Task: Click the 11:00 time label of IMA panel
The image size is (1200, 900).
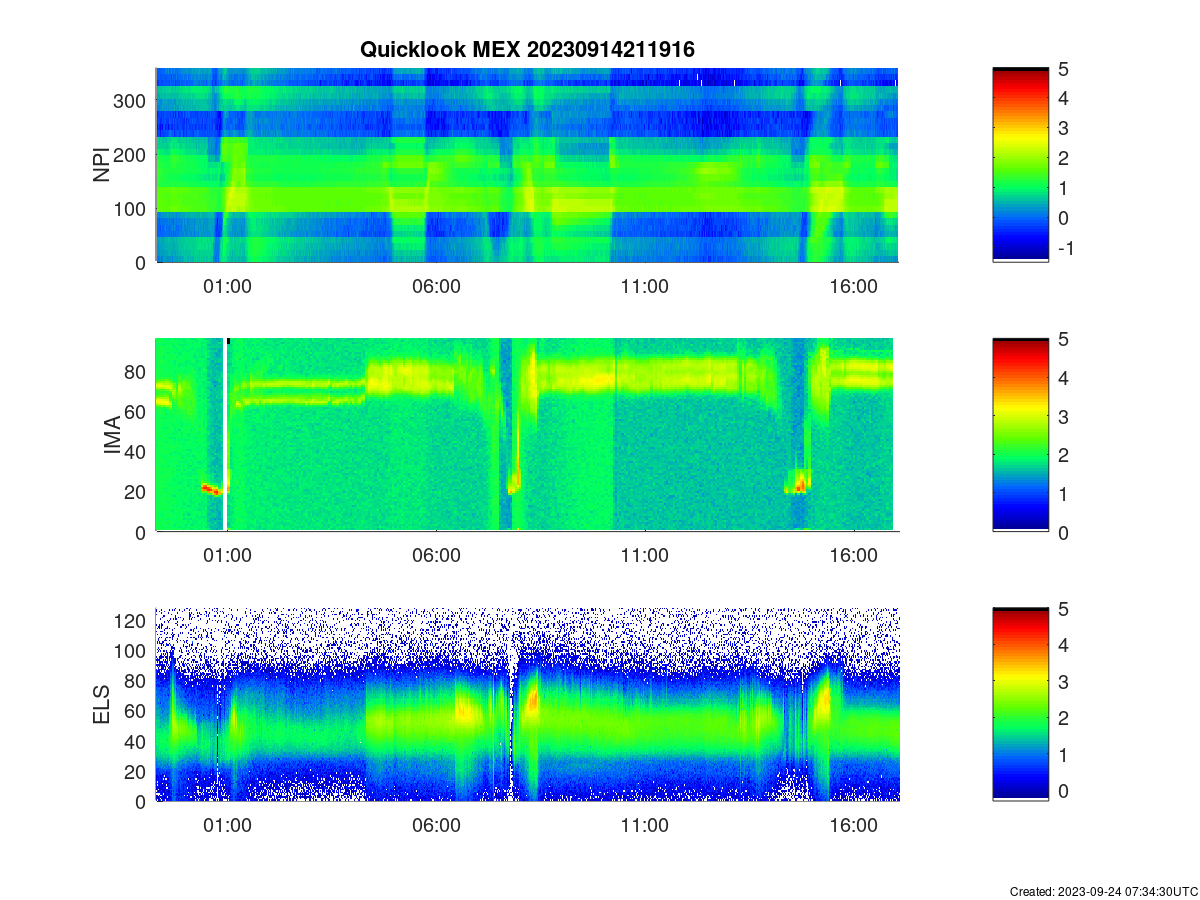Action: click(x=645, y=555)
